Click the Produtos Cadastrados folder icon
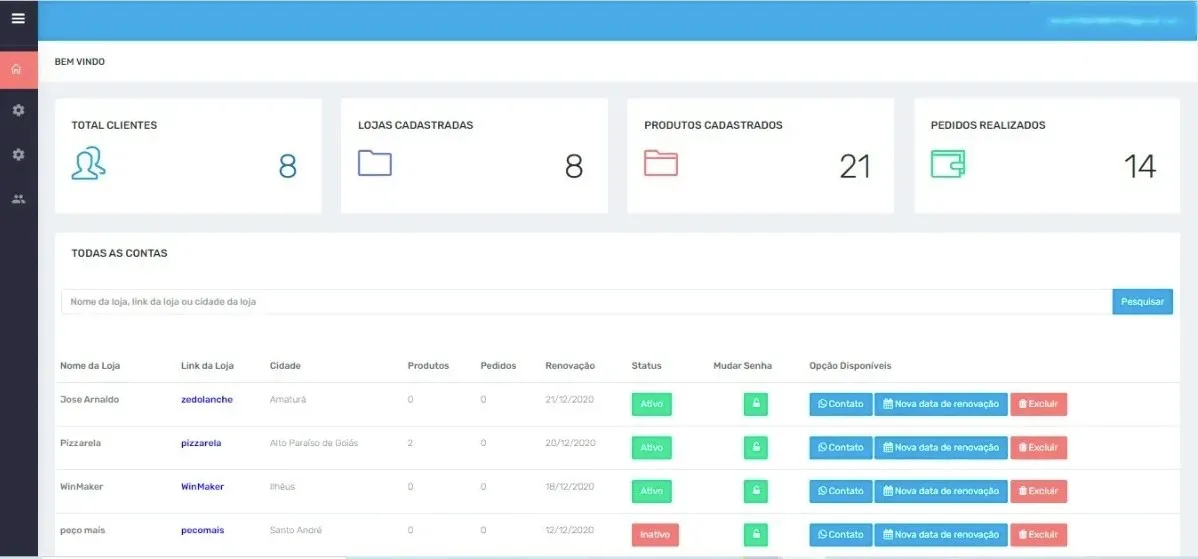The height and width of the screenshot is (559, 1198). 661,163
